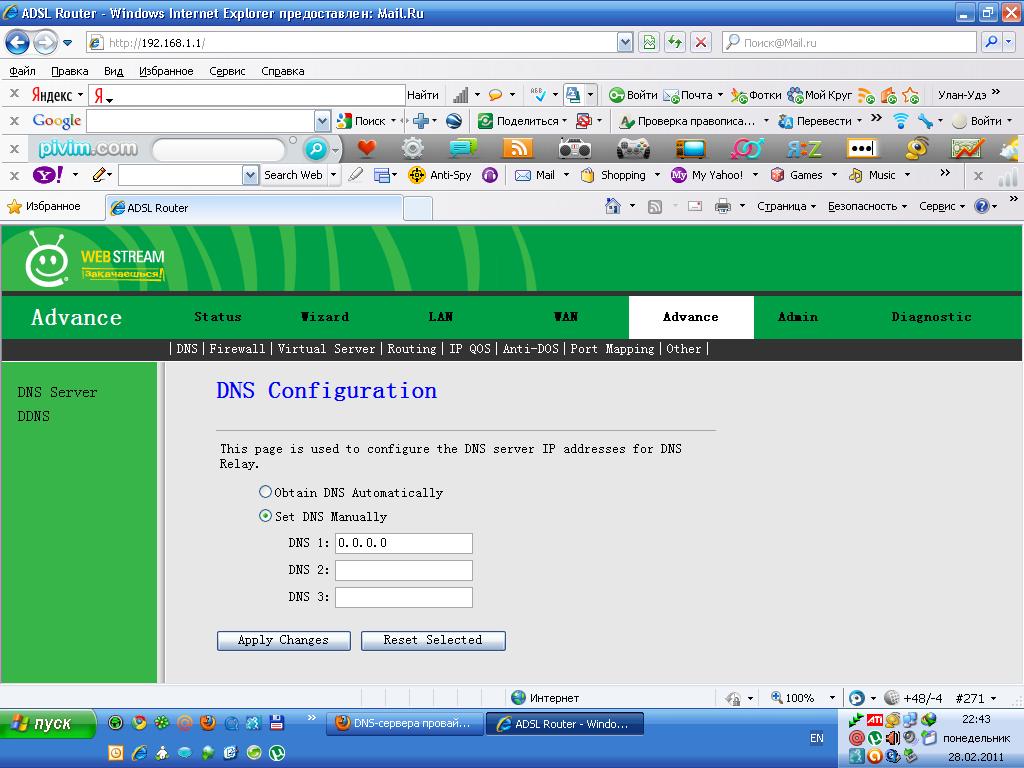Image resolution: width=1024 pixels, height=768 pixels.
Task: Open the Firewall submenu item
Action: pyautogui.click(x=237, y=349)
